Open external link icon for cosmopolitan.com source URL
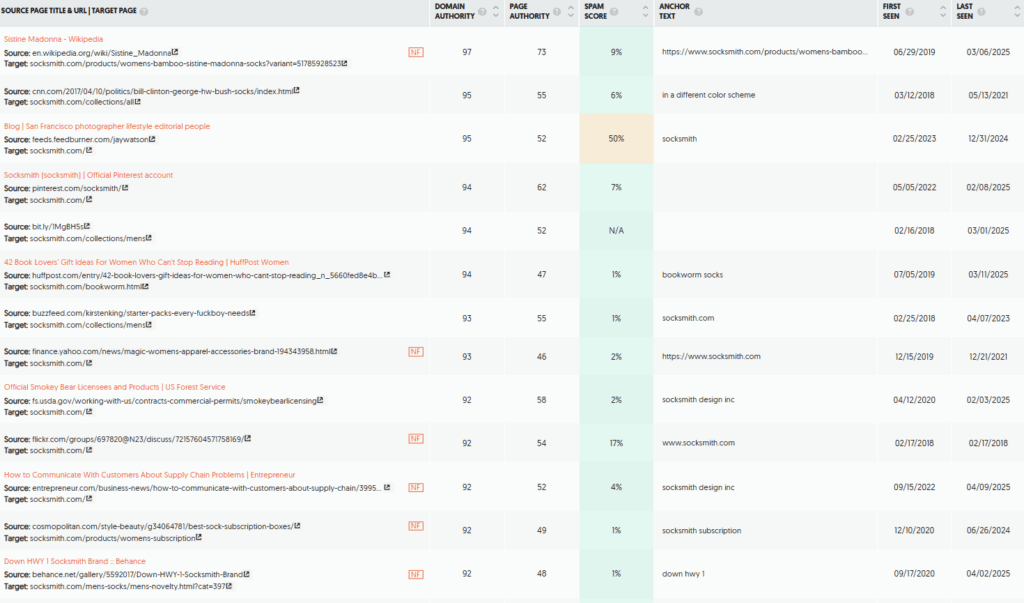The image size is (1024, 603). (x=297, y=526)
